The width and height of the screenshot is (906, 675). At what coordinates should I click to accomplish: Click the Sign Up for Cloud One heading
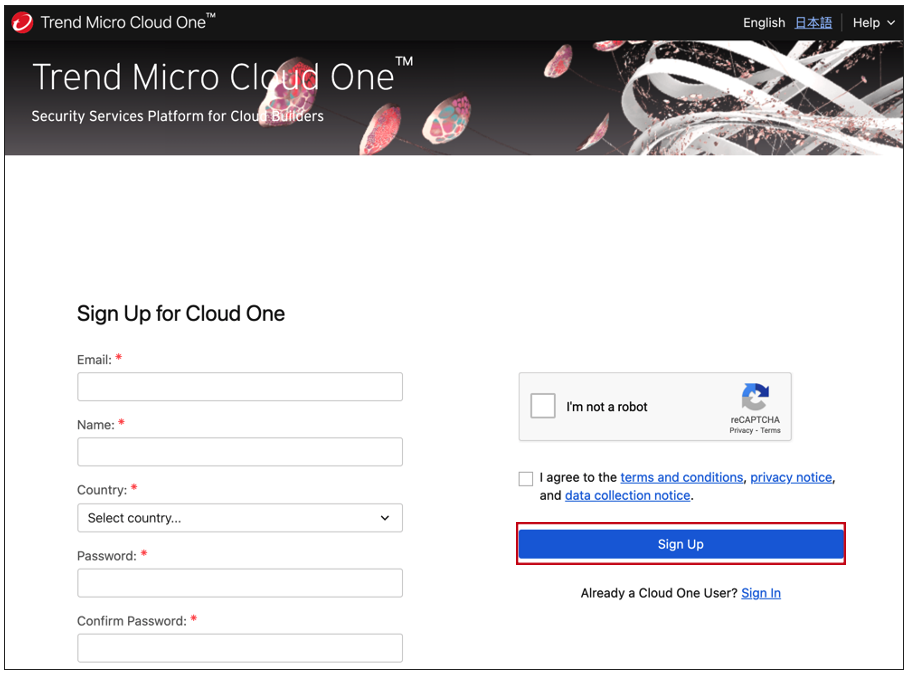pyautogui.click(x=181, y=313)
